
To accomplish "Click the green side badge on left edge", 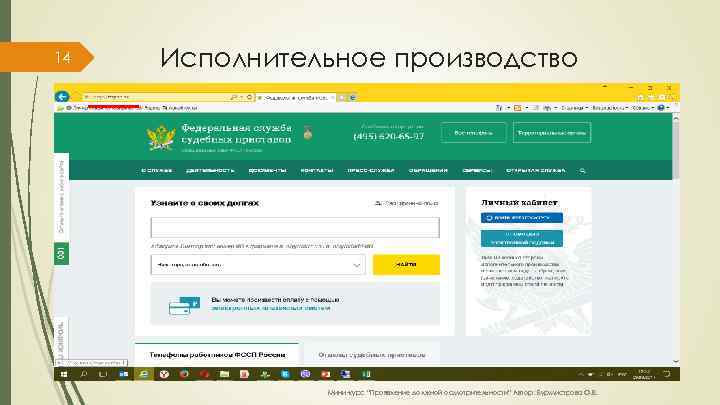I will pos(62,253).
